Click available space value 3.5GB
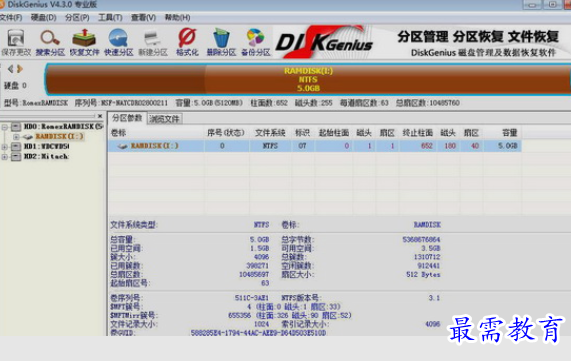The width and height of the screenshot is (571, 361). pos(430,248)
